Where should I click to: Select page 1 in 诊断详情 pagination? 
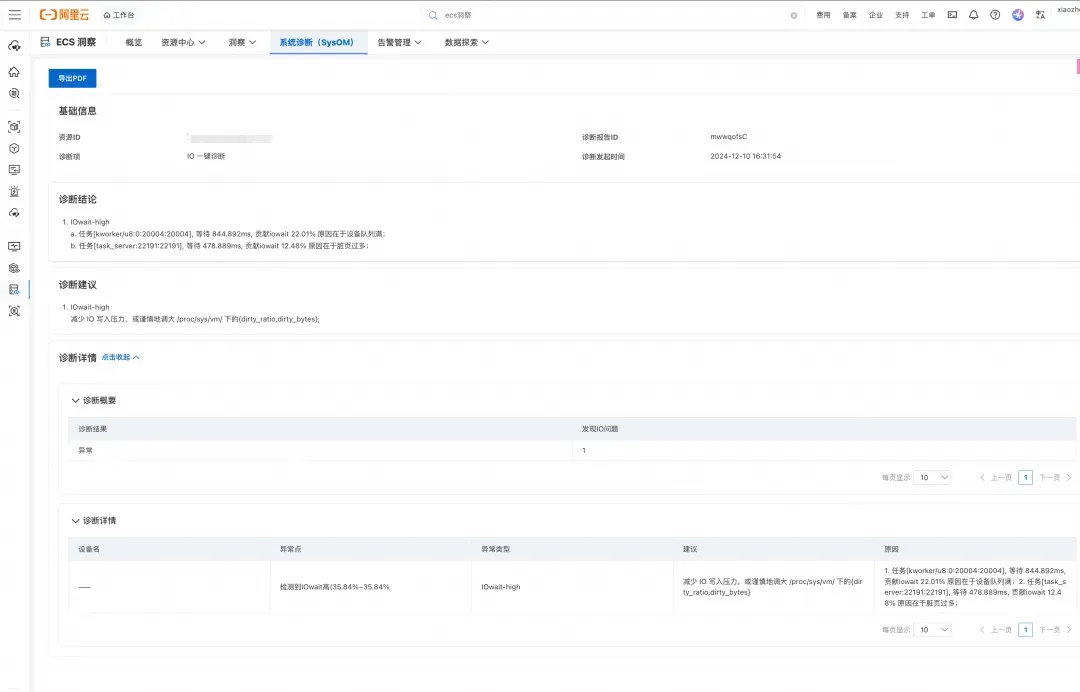click(x=1025, y=630)
